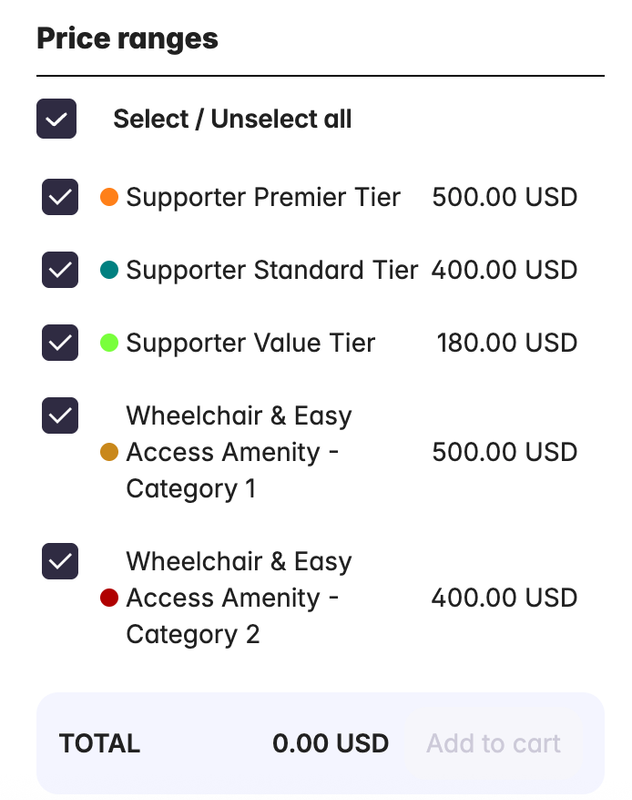This screenshot has height=800, width=632.
Task: Click the orange Supporter Premier Tier dot
Action: pyautogui.click(x=110, y=197)
